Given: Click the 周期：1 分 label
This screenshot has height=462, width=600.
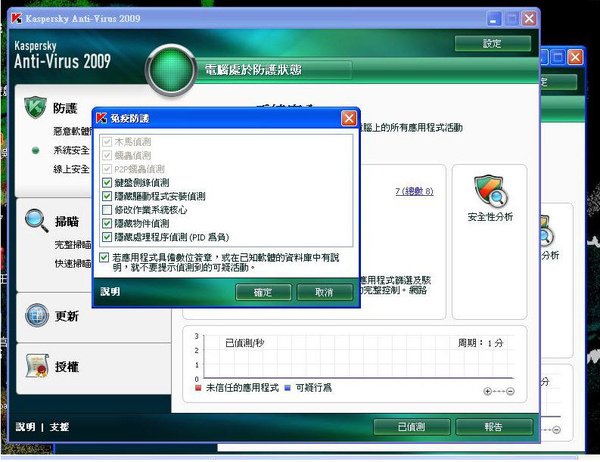Looking at the screenshot, I should point(481,343).
